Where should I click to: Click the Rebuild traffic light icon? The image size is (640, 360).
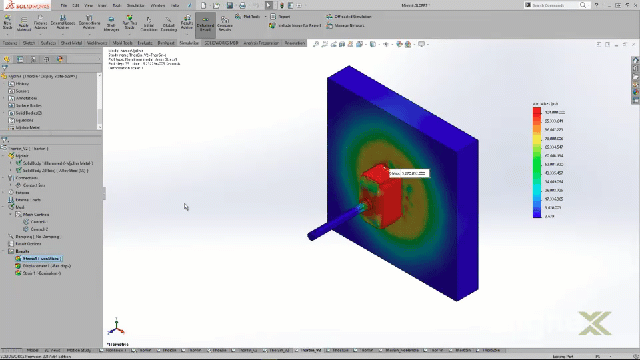(282, 5)
